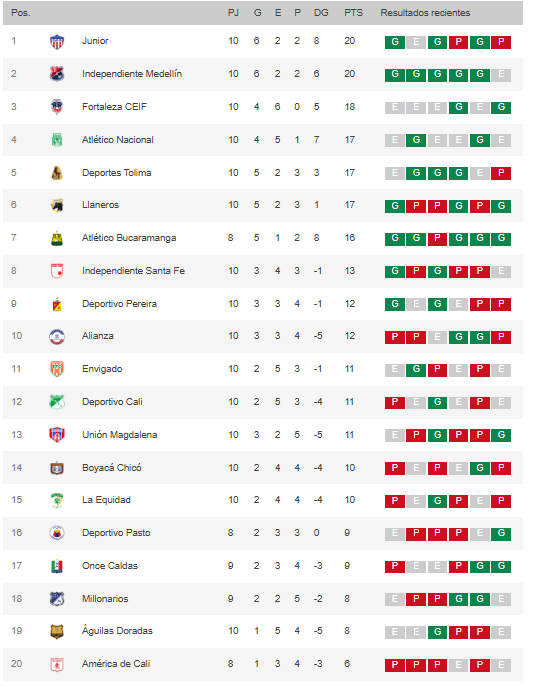Image resolution: width=543 pixels, height=686 pixels.
Task: Open the Independiente Medellín club badge
Action: pos(57,74)
